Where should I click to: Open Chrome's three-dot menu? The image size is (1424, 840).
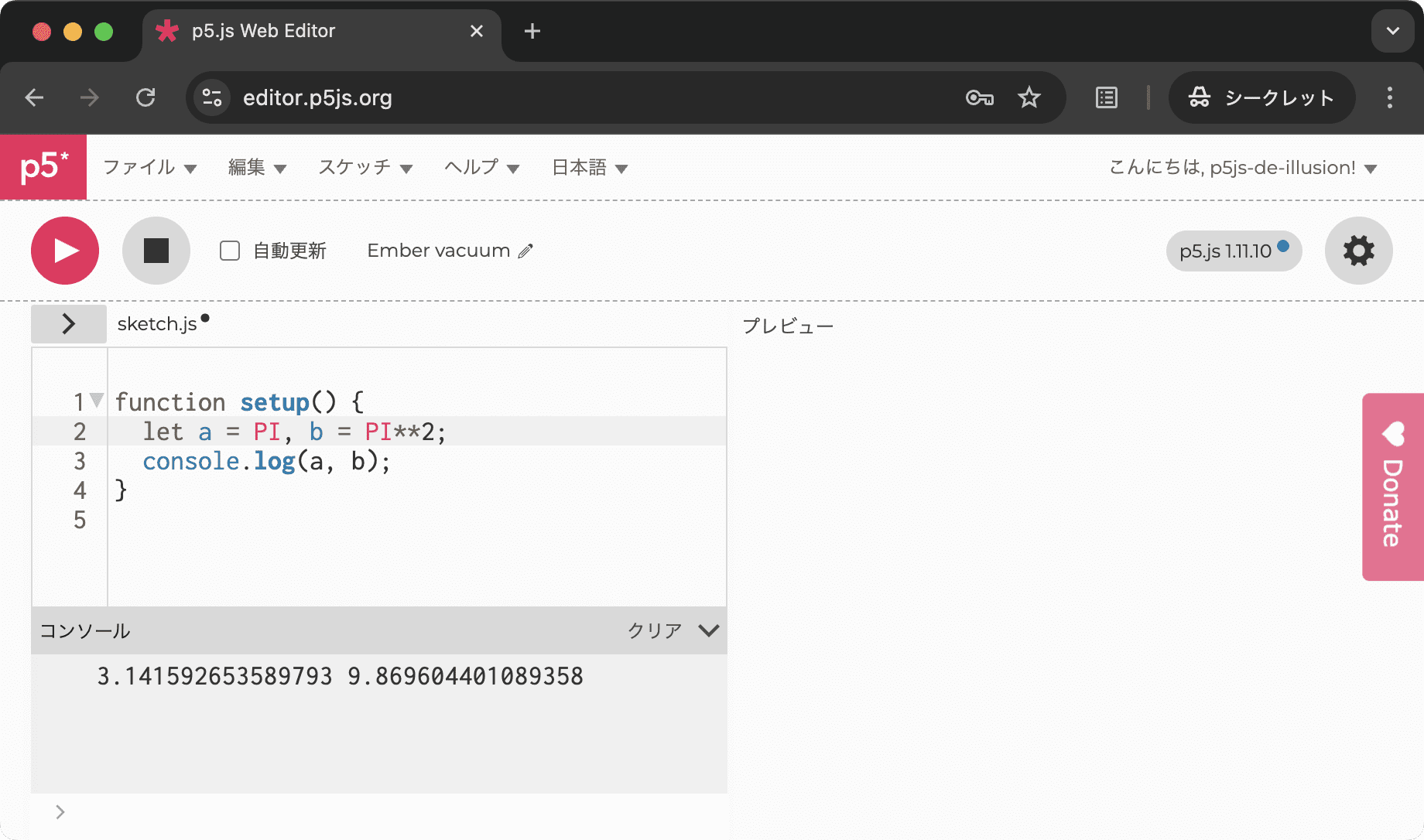pyautogui.click(x=1389, y=97)
